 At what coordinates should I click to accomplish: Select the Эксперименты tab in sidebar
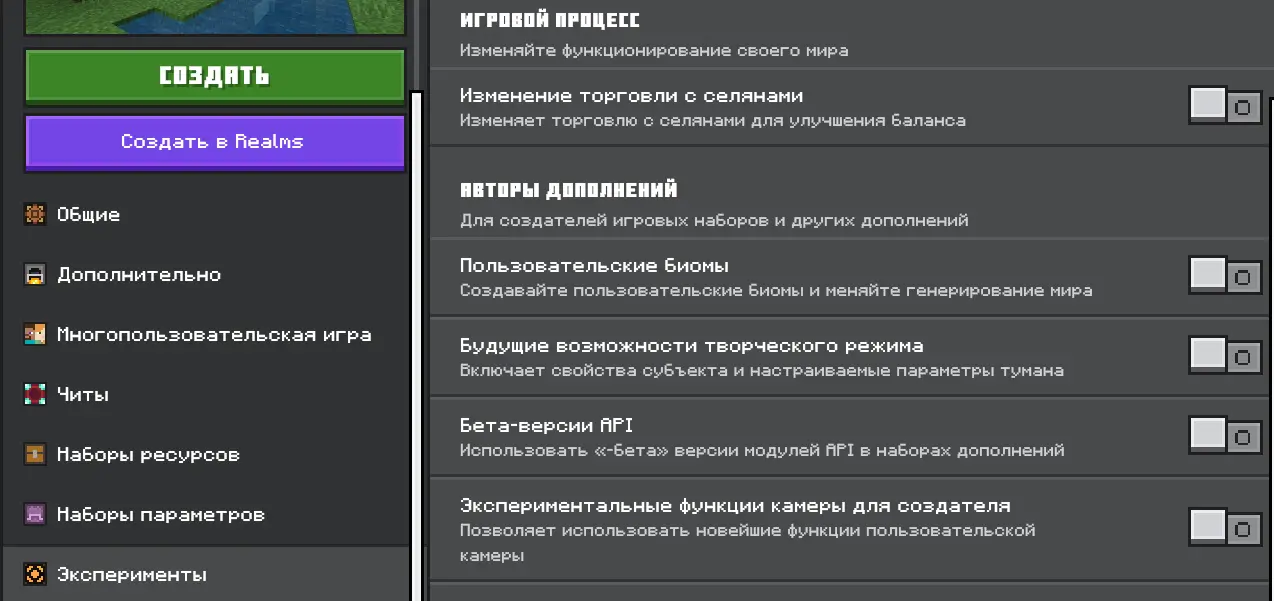point(131,575)
